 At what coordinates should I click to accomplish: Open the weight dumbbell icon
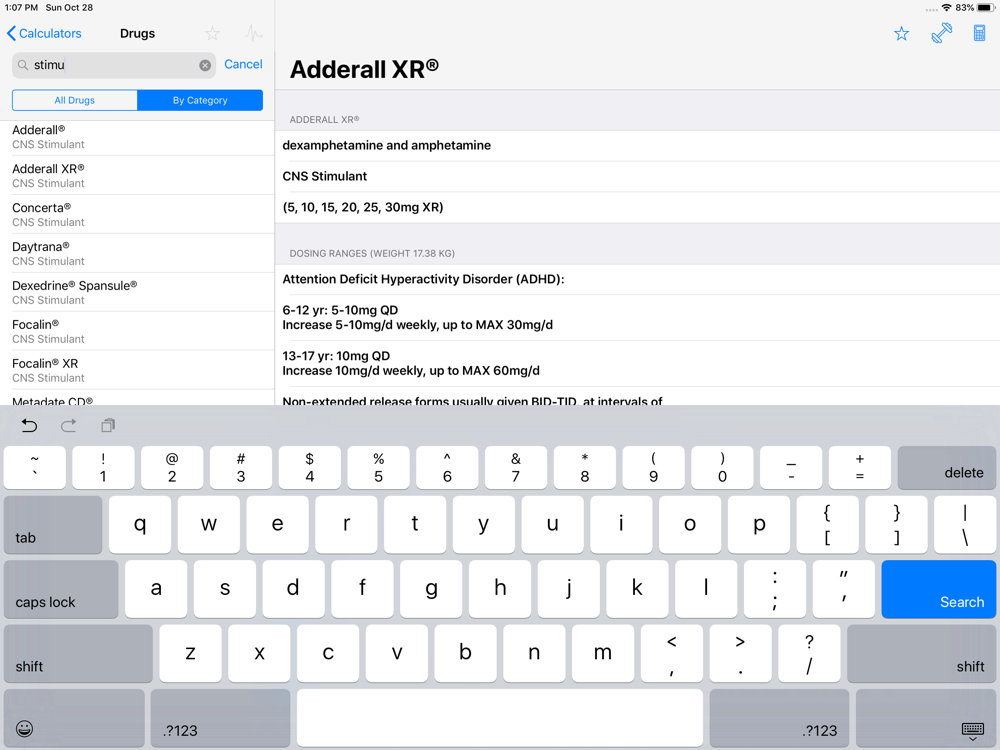941,33
